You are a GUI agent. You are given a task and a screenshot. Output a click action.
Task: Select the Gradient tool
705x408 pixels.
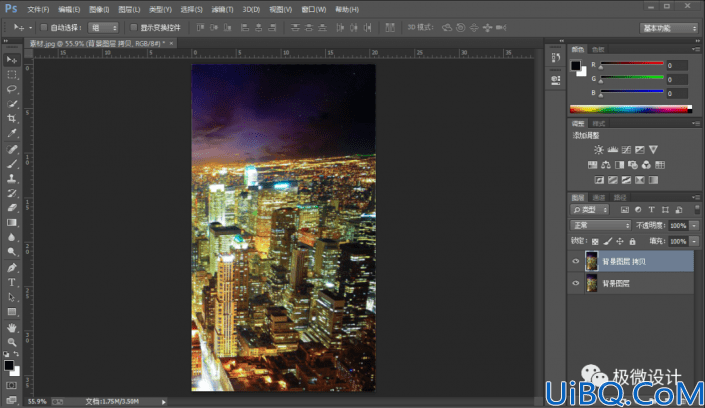click(12, 223)
